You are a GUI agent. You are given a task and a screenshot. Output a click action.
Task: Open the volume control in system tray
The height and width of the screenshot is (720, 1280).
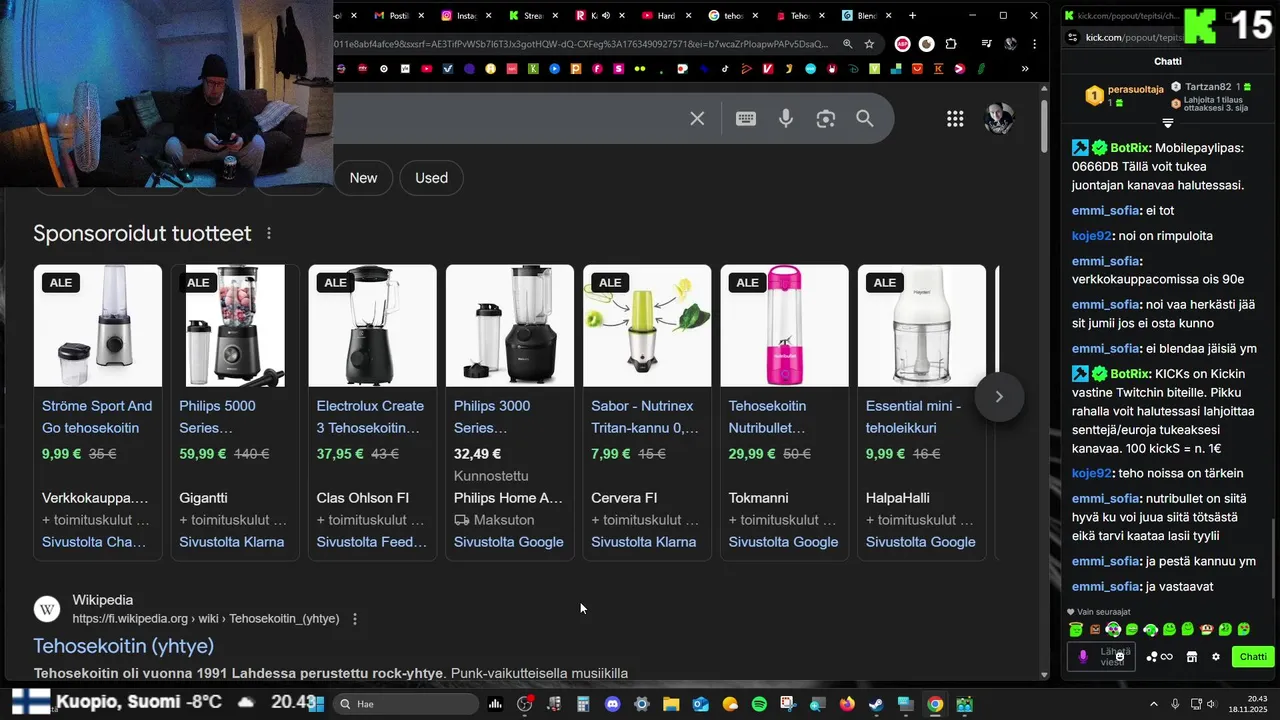pyautogui.click(x=1211, y=704)
